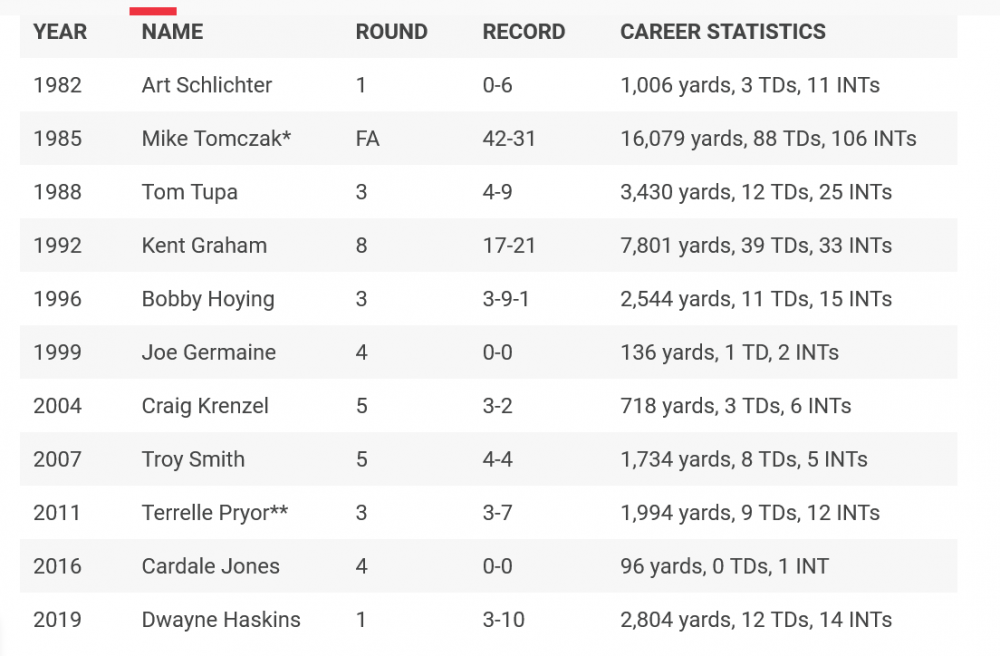Screen dimensions: 1000x656
Task: Click the 42-31 record cell
Action: point(509,139)
